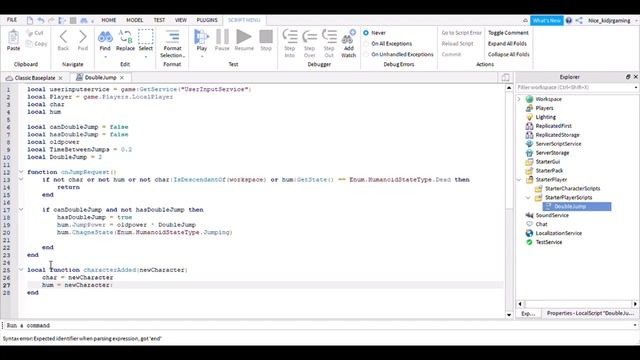The height and width of the screenshot is (360, 640).
Task: Click Reload Script action
Action: pos(458,44)
